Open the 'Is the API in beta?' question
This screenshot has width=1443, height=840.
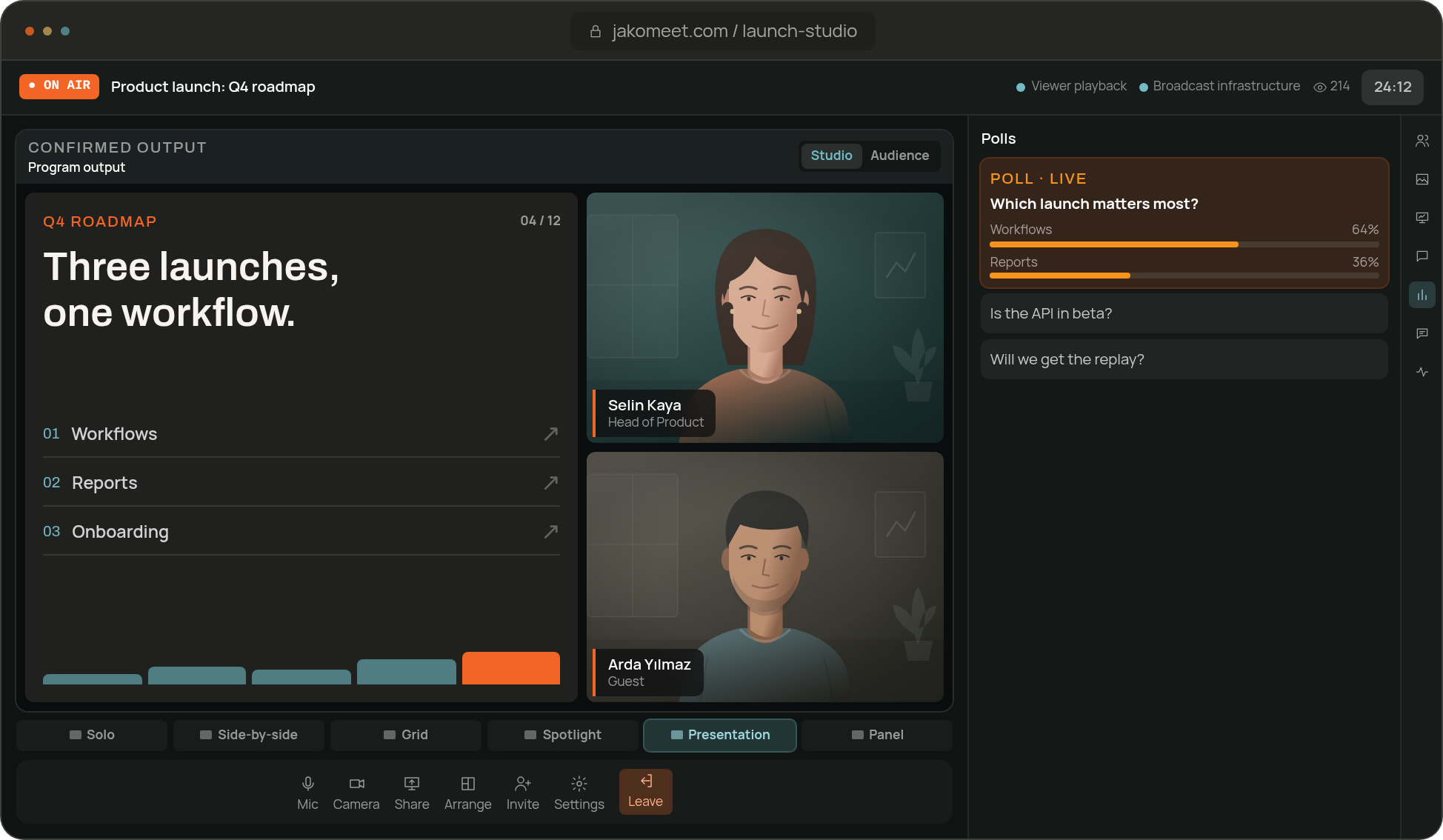(1184, 313)
